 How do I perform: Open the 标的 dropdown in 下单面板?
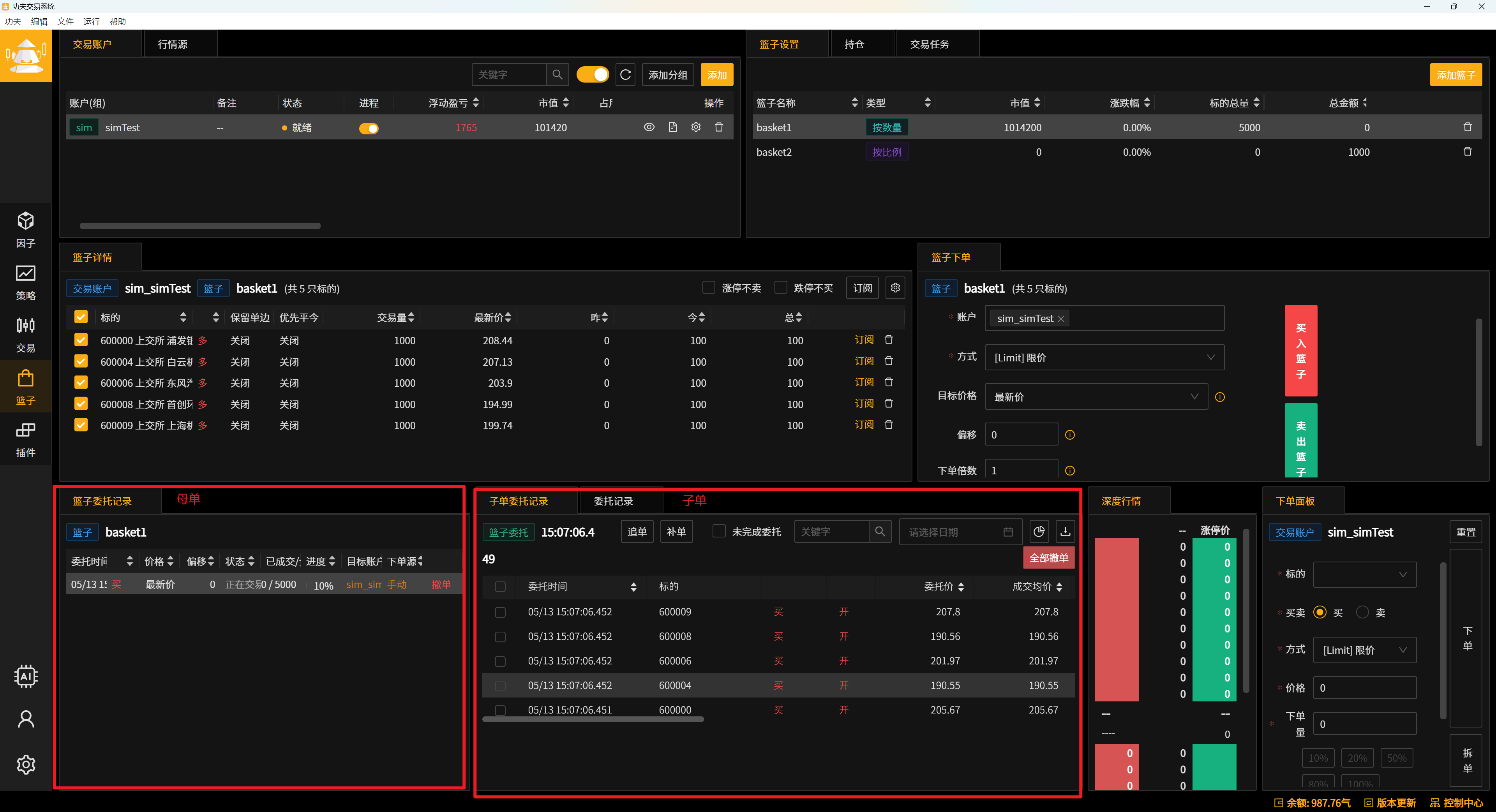[x=1364, y=574]
